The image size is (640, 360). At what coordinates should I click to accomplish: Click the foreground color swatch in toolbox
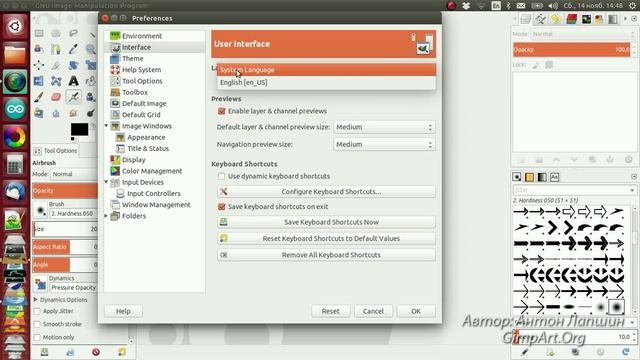click(79, 129)
